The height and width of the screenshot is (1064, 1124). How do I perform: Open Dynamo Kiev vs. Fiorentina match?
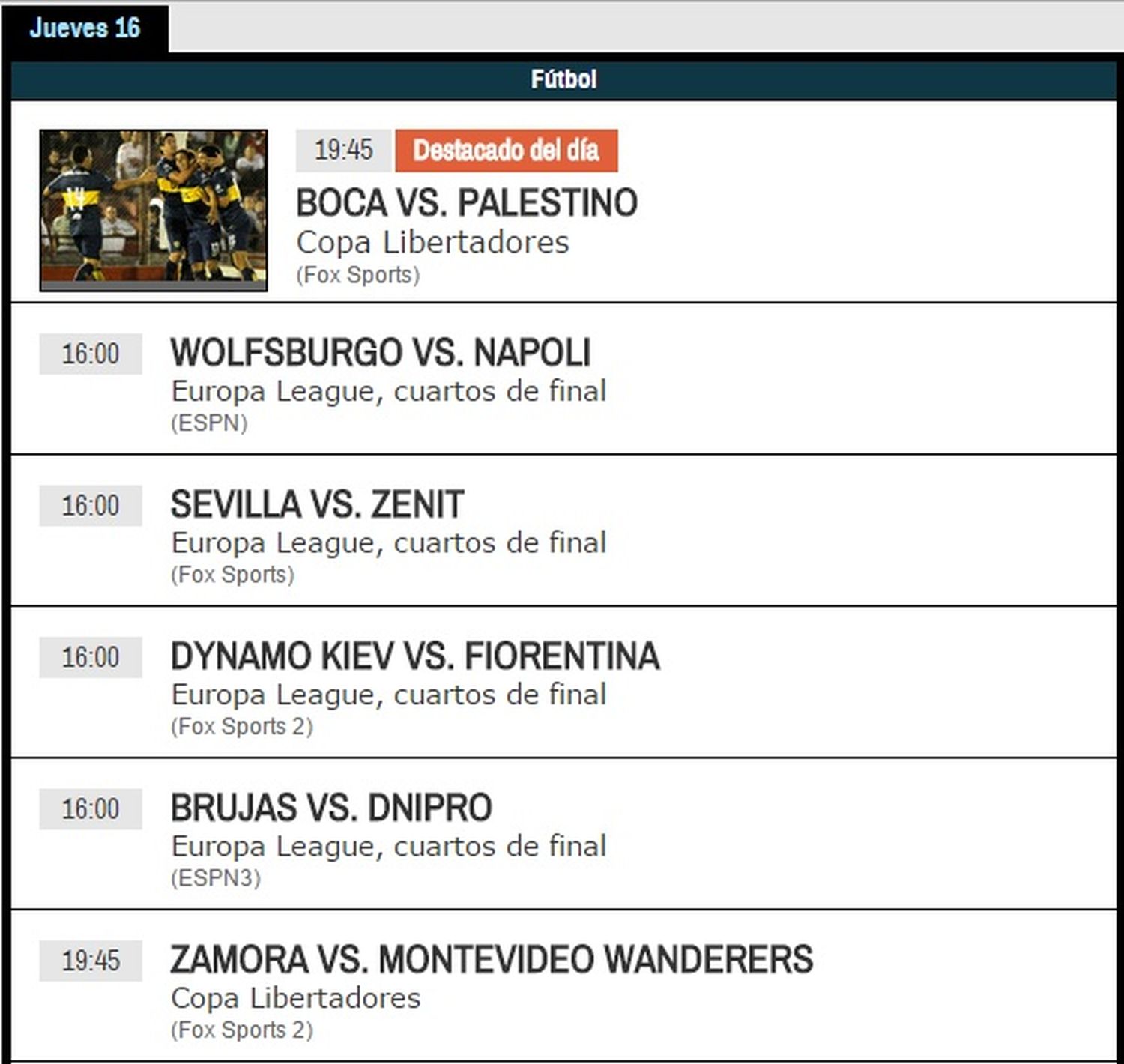pyautogui.click(x=415, y=656)
